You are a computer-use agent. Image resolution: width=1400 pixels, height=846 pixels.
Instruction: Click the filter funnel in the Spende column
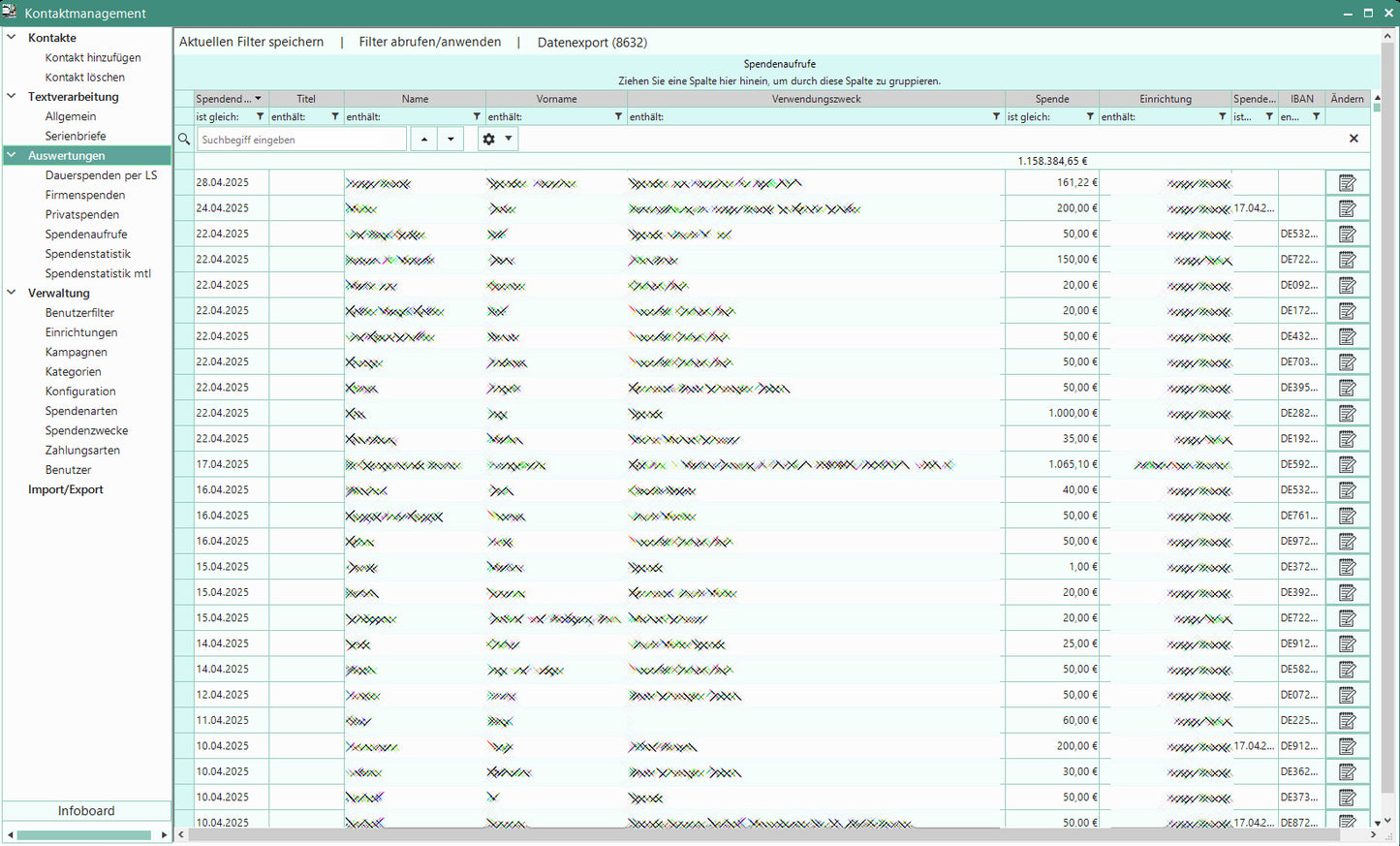(x=1090, y=117)
